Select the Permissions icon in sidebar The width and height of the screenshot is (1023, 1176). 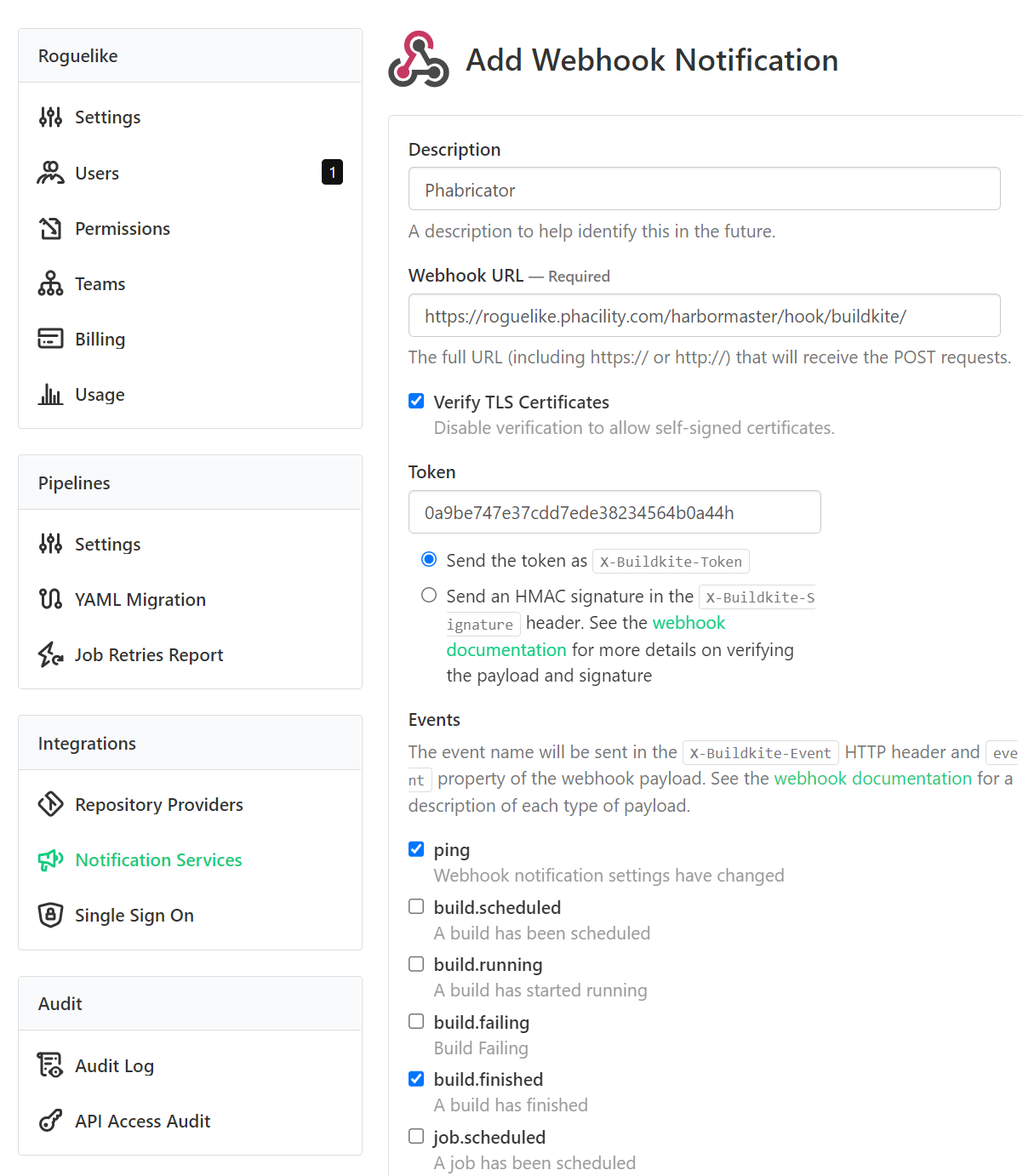pos(50,228)
